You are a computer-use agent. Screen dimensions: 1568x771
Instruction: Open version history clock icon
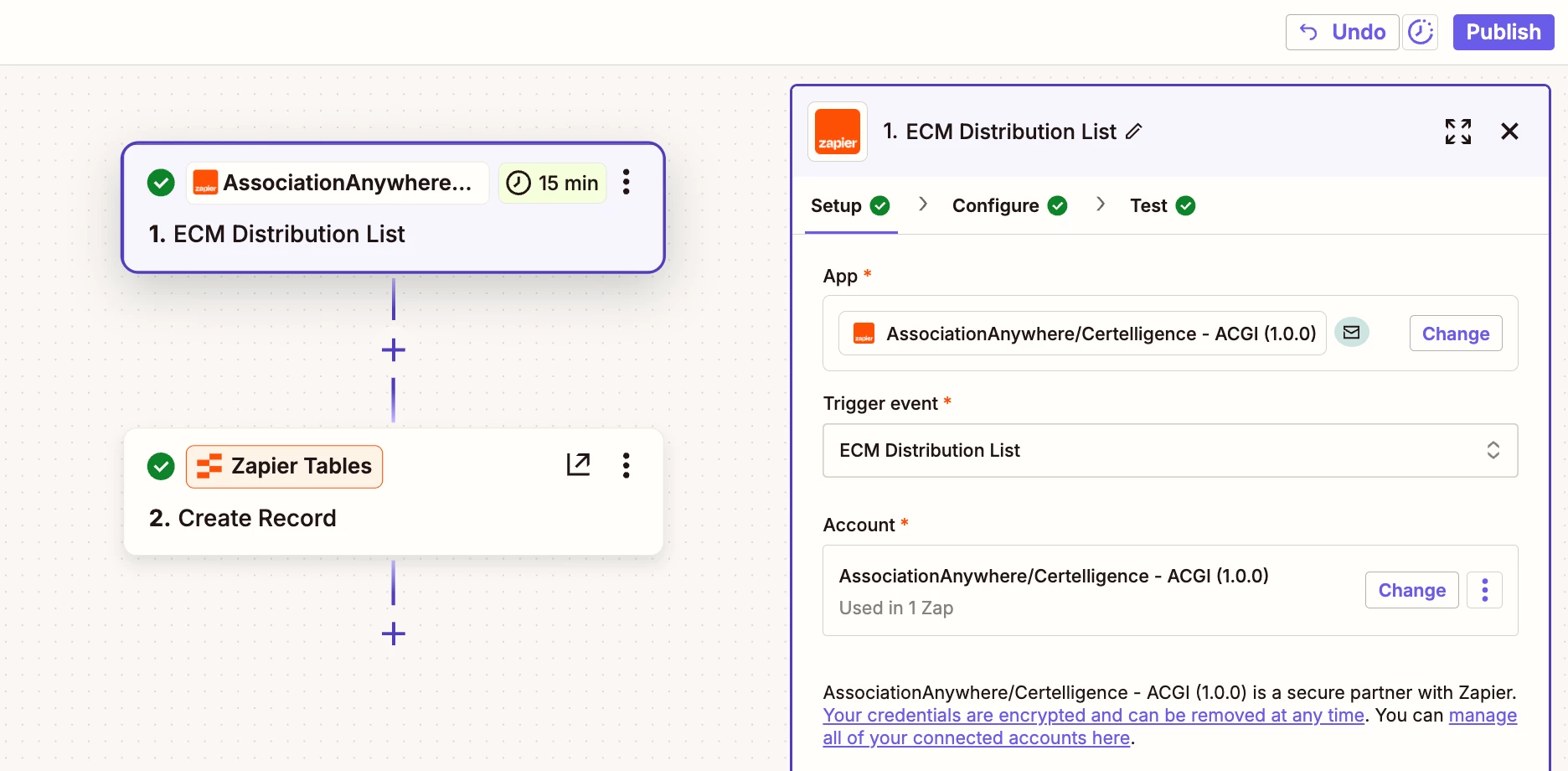1421,33
